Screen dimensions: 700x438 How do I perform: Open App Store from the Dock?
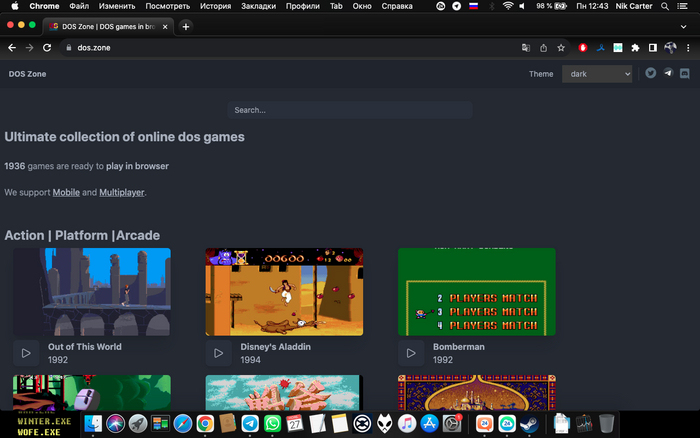pos(429,423)
